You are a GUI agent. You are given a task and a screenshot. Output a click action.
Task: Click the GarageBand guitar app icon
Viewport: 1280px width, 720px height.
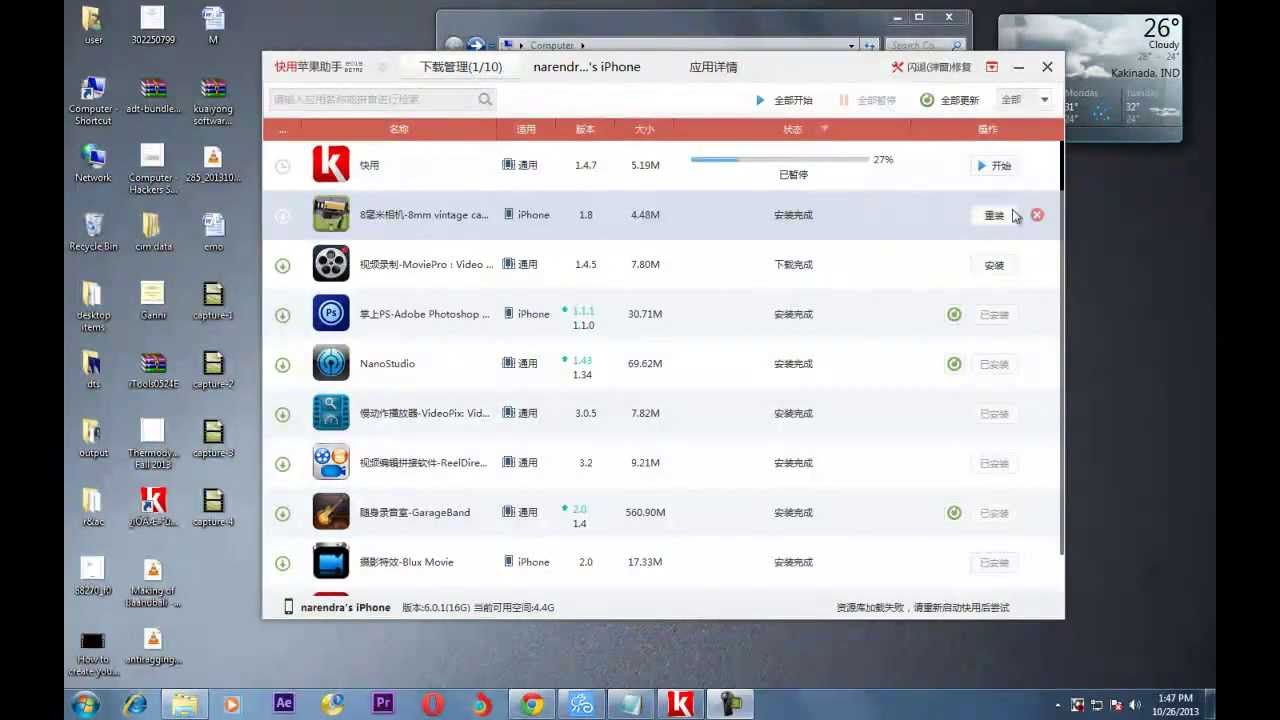pos(331,512)
